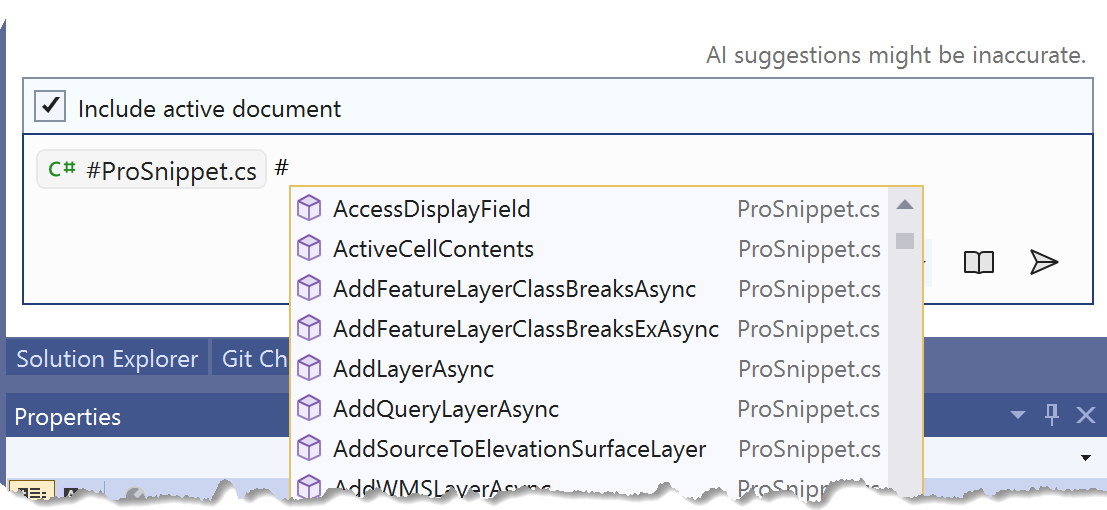
Task: Choose AddFeatureLayerClassBreaksExAsync in the list
Action: click(x=526, y=329)
